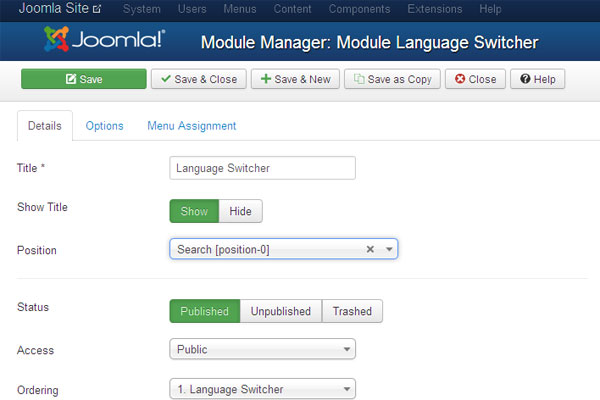The image size is (600, 400).
Task: Open the top bar Help menu
Action: [490, 9]
